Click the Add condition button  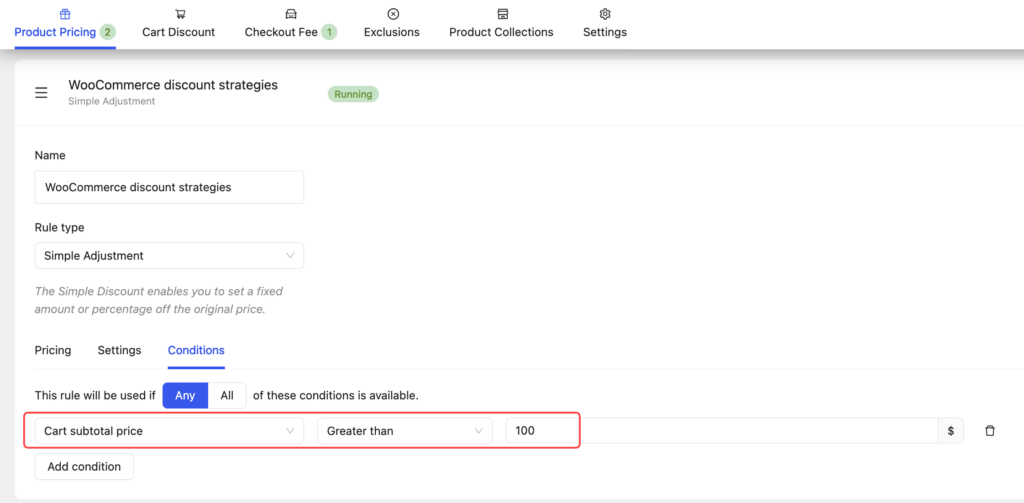[x=84, y=466]
